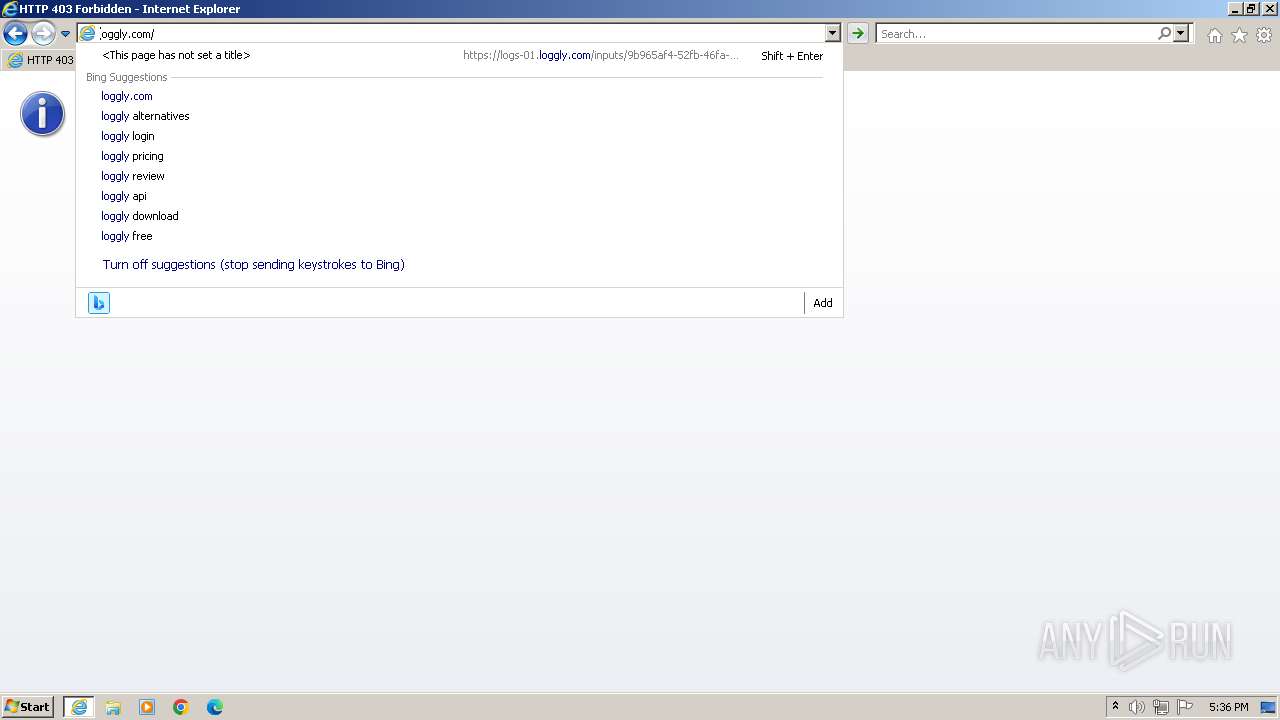The image size is (1280, 720).
Task: Open the Tools gear icon
Action: click(x=1264, y=35)
